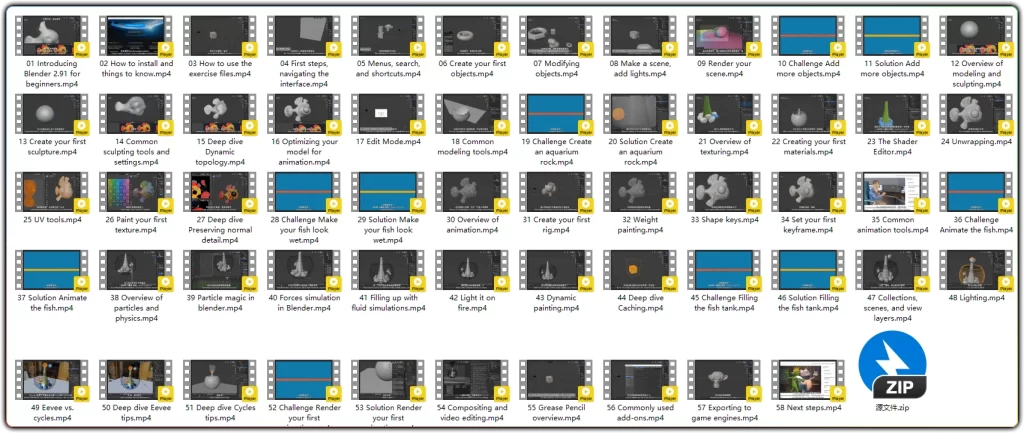Select the 43 Dynamic painting.mp4 label

point(556,303)
